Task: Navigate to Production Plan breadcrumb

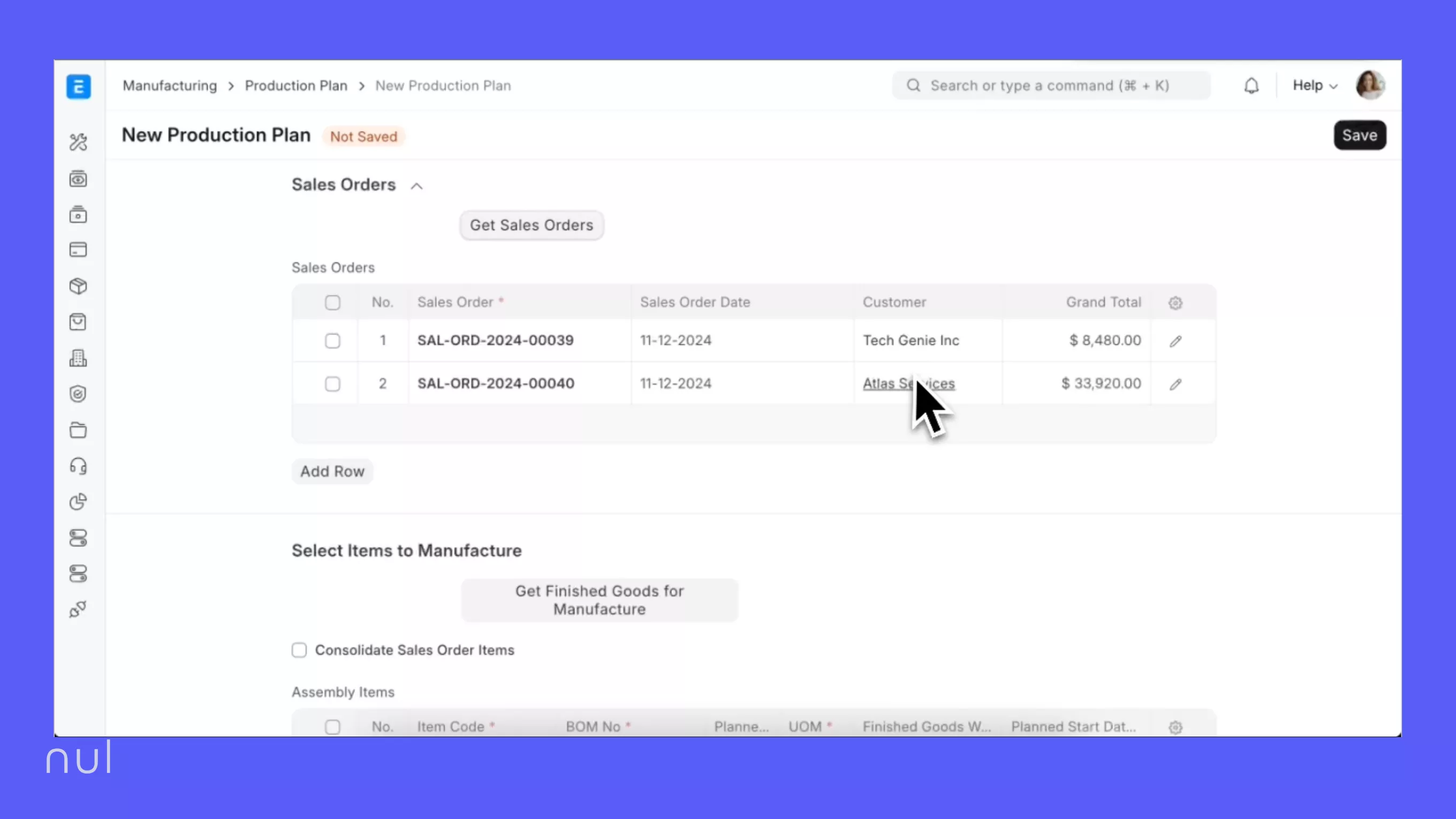Action: coord(296,85)
